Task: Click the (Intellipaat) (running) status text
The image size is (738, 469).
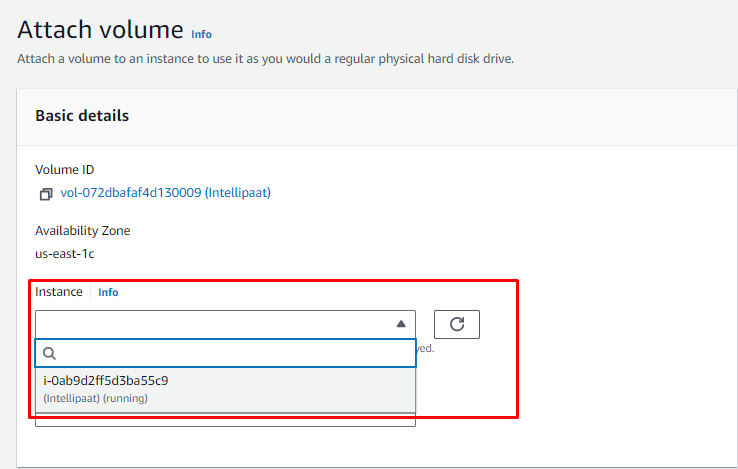Action: pos(96,398)
